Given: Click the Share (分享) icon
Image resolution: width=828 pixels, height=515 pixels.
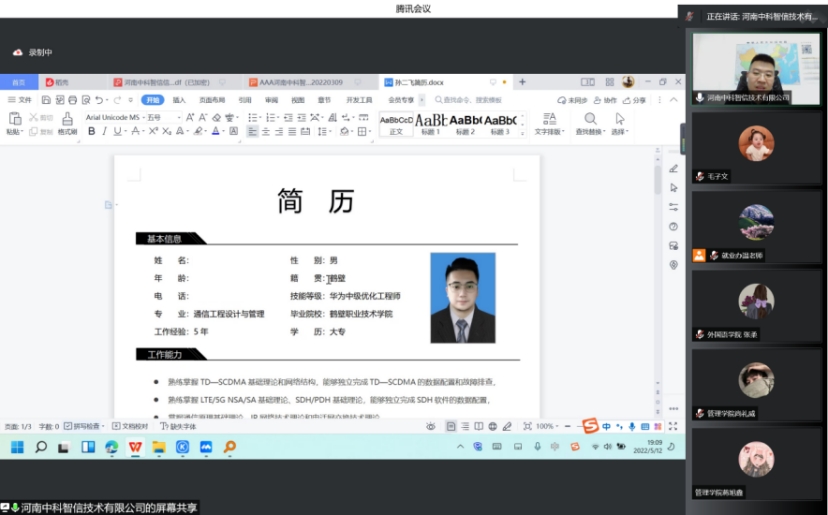Looking at the screenshot, I should click(630, 100).
